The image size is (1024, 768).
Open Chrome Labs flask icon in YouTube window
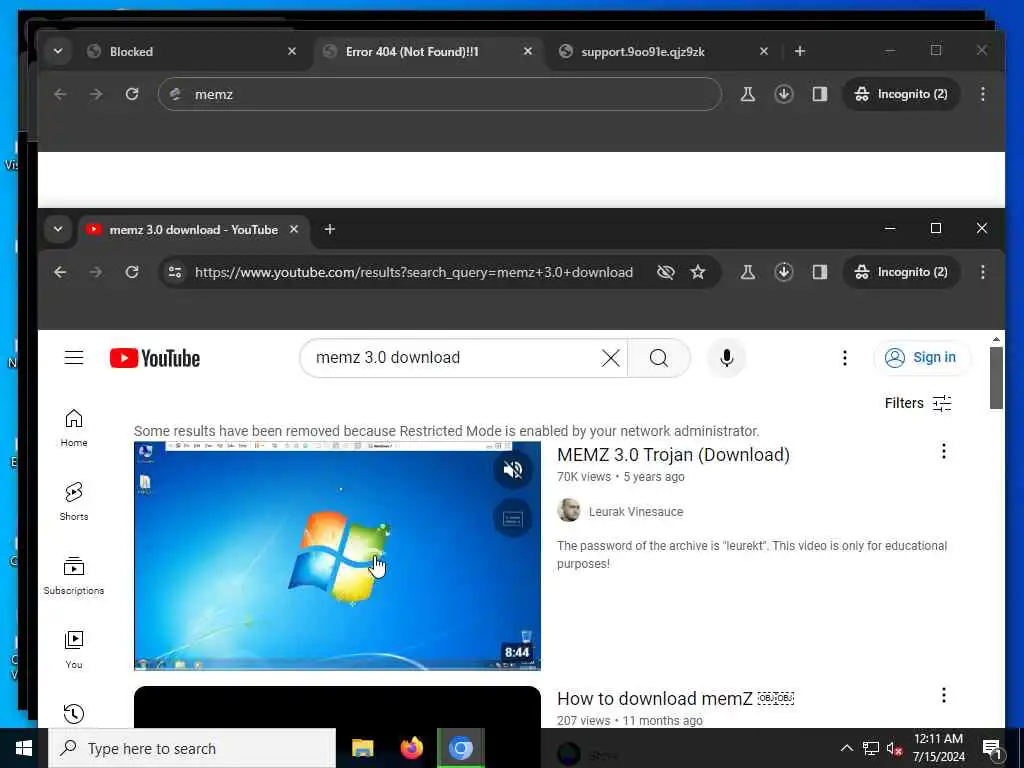pos(748,272)
